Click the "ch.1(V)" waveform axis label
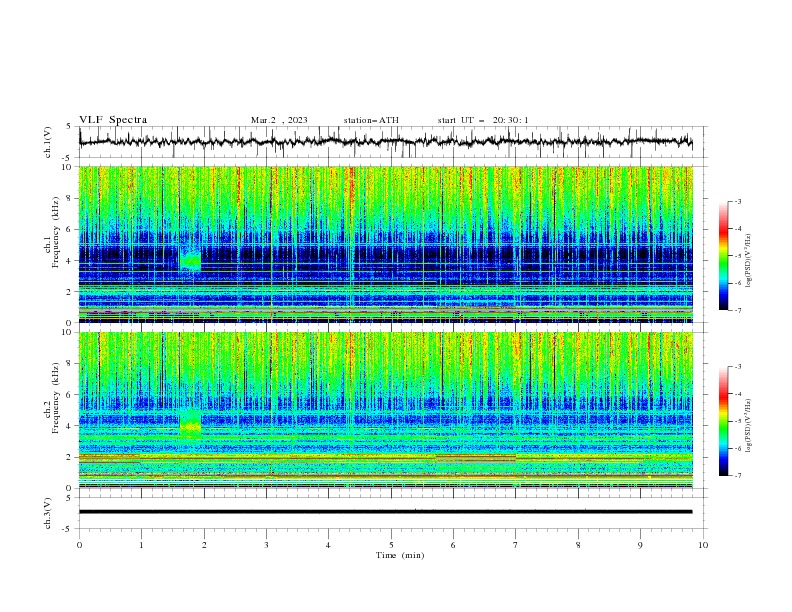This screenshot has width=792, height=612. (48, 142)
